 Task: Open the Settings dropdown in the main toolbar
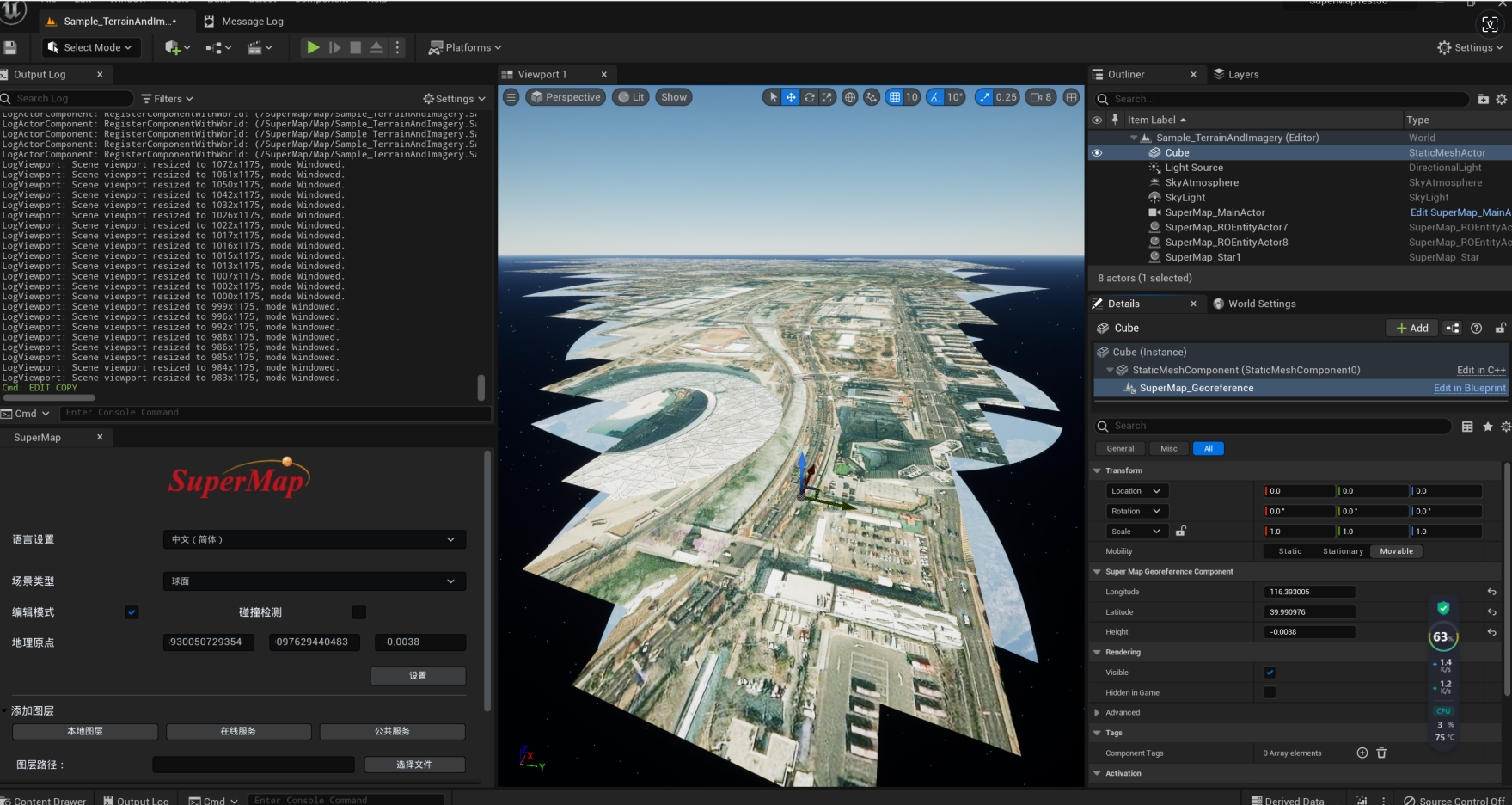1470,47
